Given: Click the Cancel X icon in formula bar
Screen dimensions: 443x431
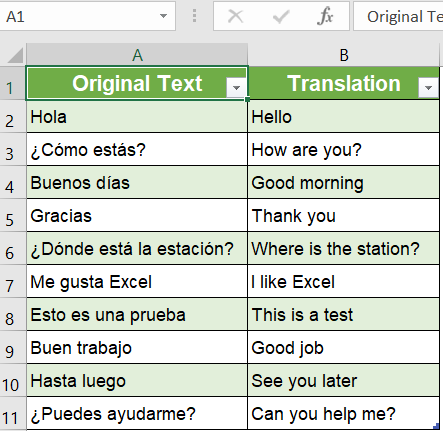Looking at the screenshot, I should click(235, 16).
